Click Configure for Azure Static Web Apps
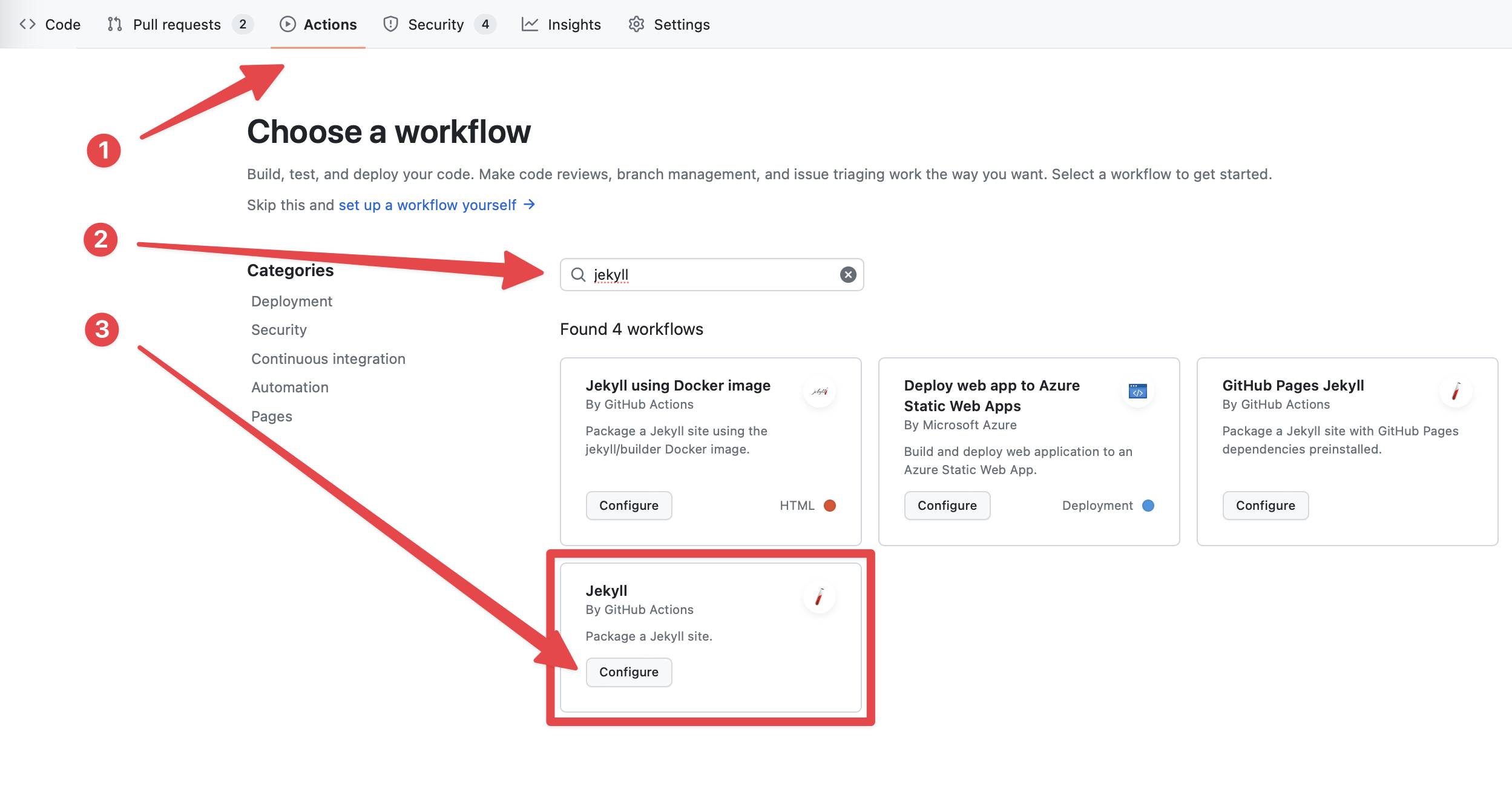This screenshot has width=1512, height=792. point(947,505)
